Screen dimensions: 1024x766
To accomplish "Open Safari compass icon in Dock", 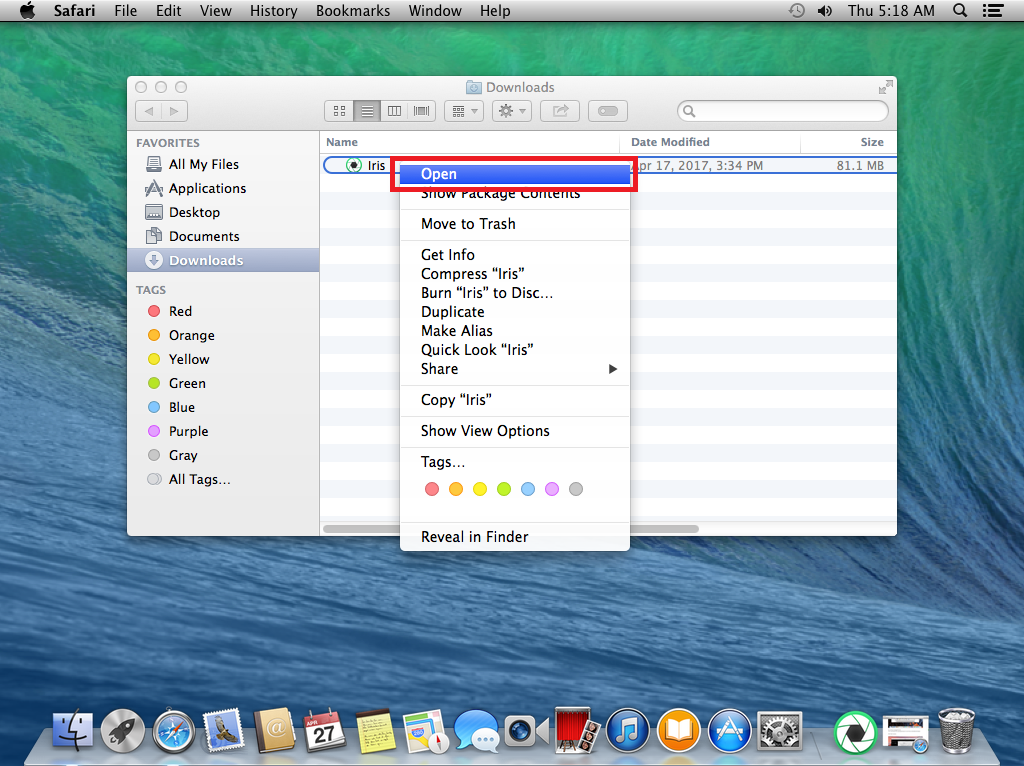I will coord(174,731).
